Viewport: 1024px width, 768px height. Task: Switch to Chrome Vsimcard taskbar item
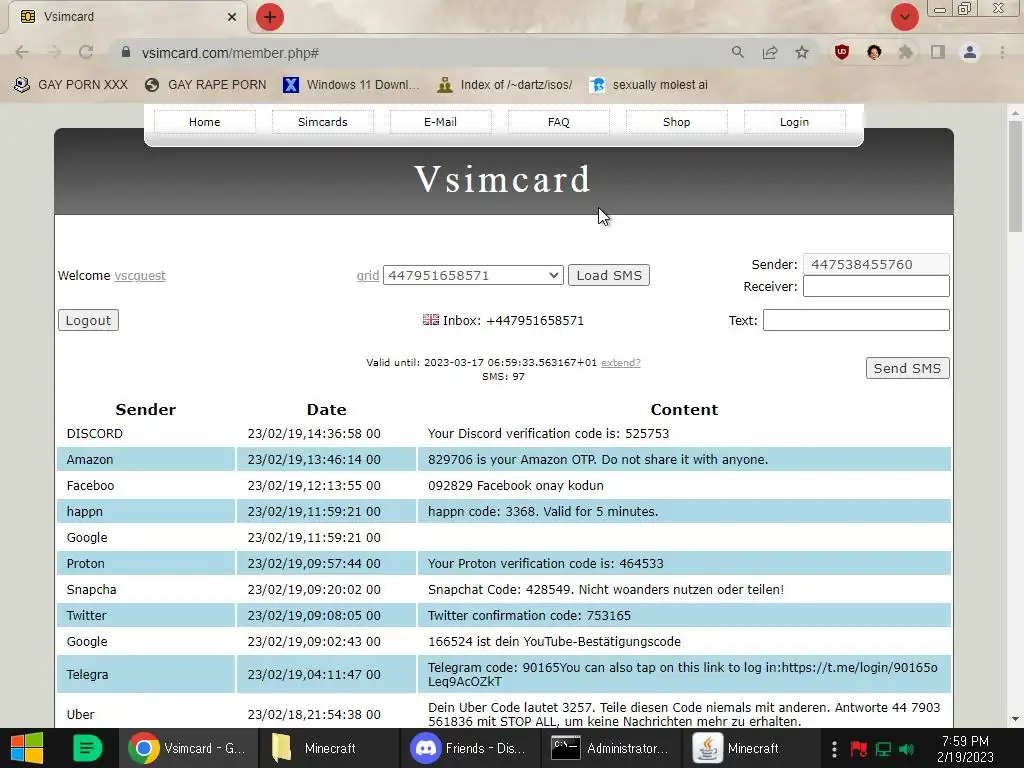189,748
